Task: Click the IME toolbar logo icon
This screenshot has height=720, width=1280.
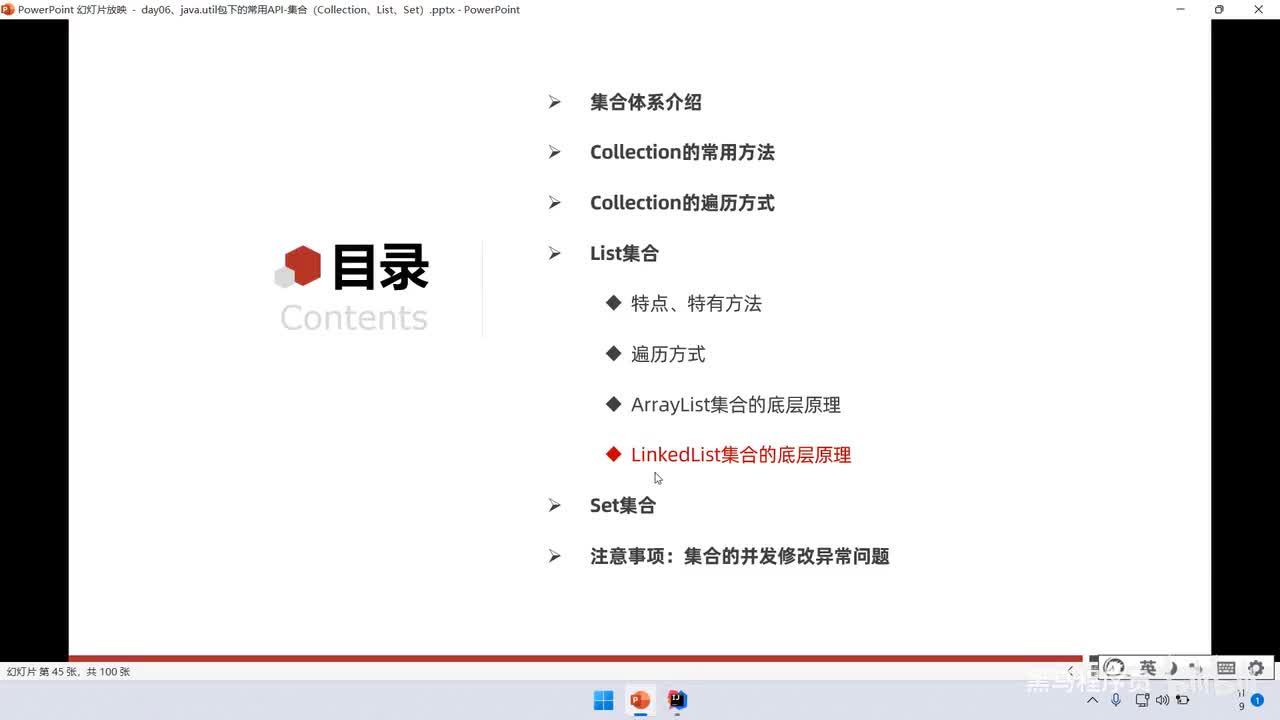Action: (x=1114, y=667)
